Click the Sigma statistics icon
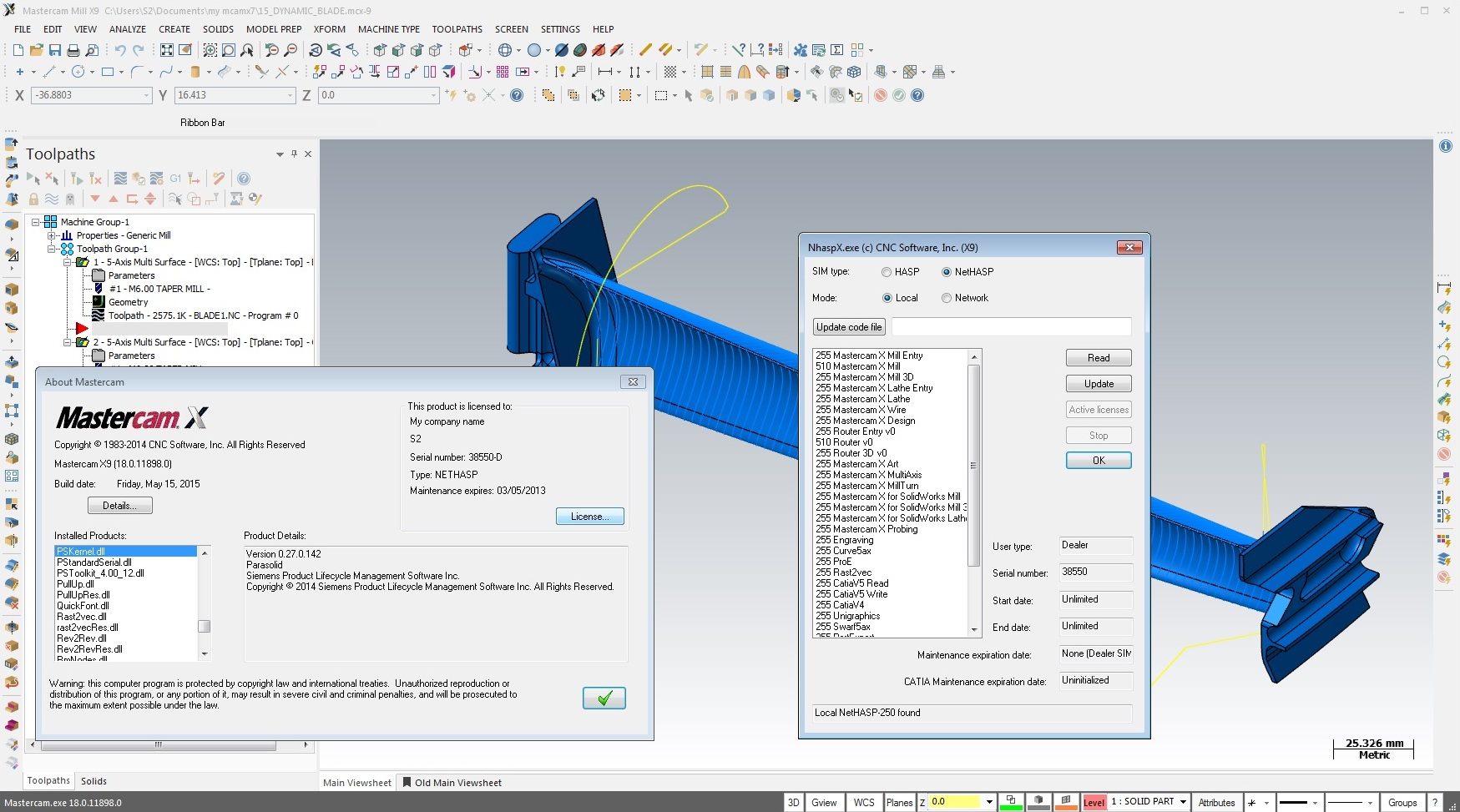The image size is (1460, 812). (837, 50)
